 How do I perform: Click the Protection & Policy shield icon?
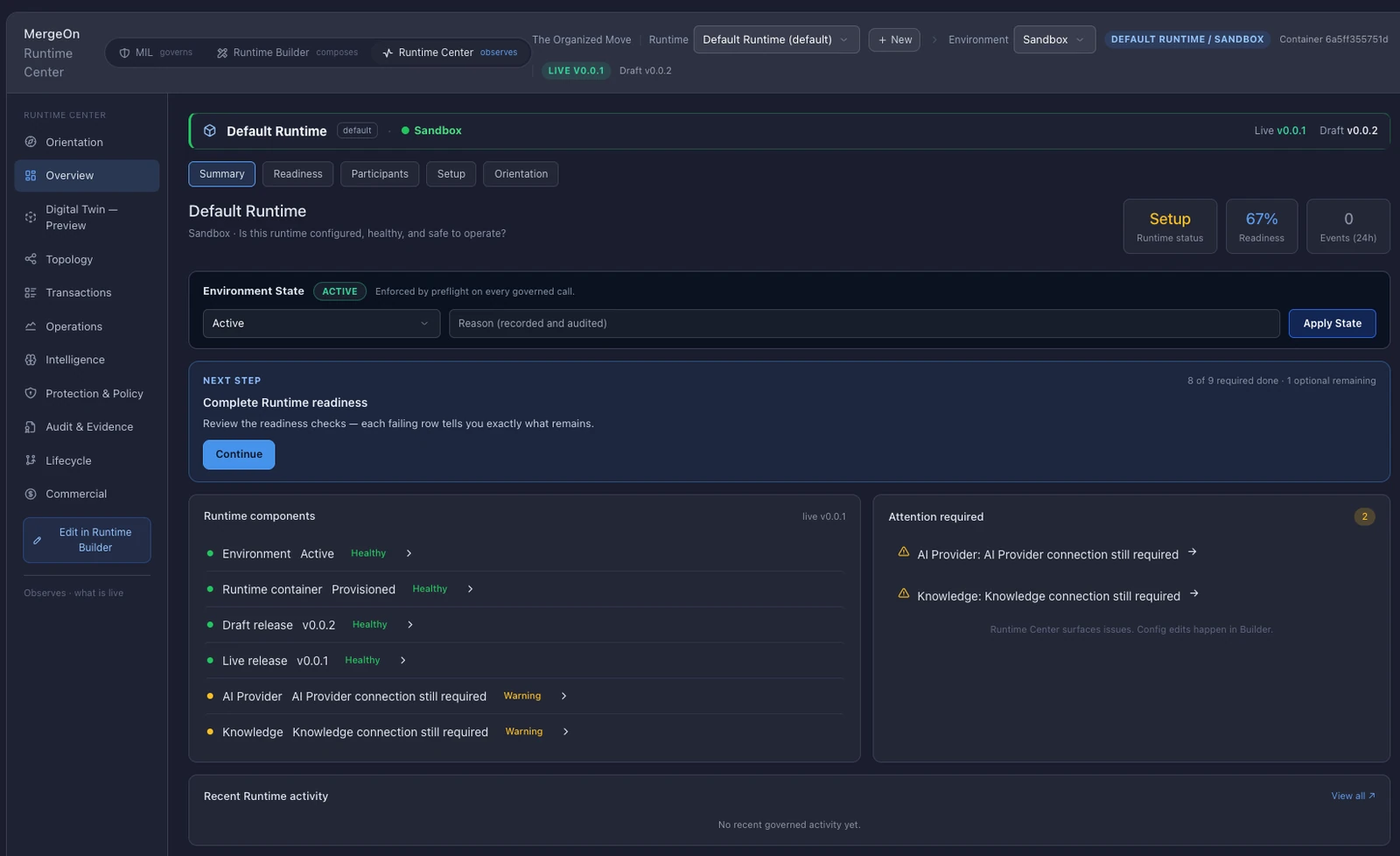pyautogui.click(x=31, y=394)
